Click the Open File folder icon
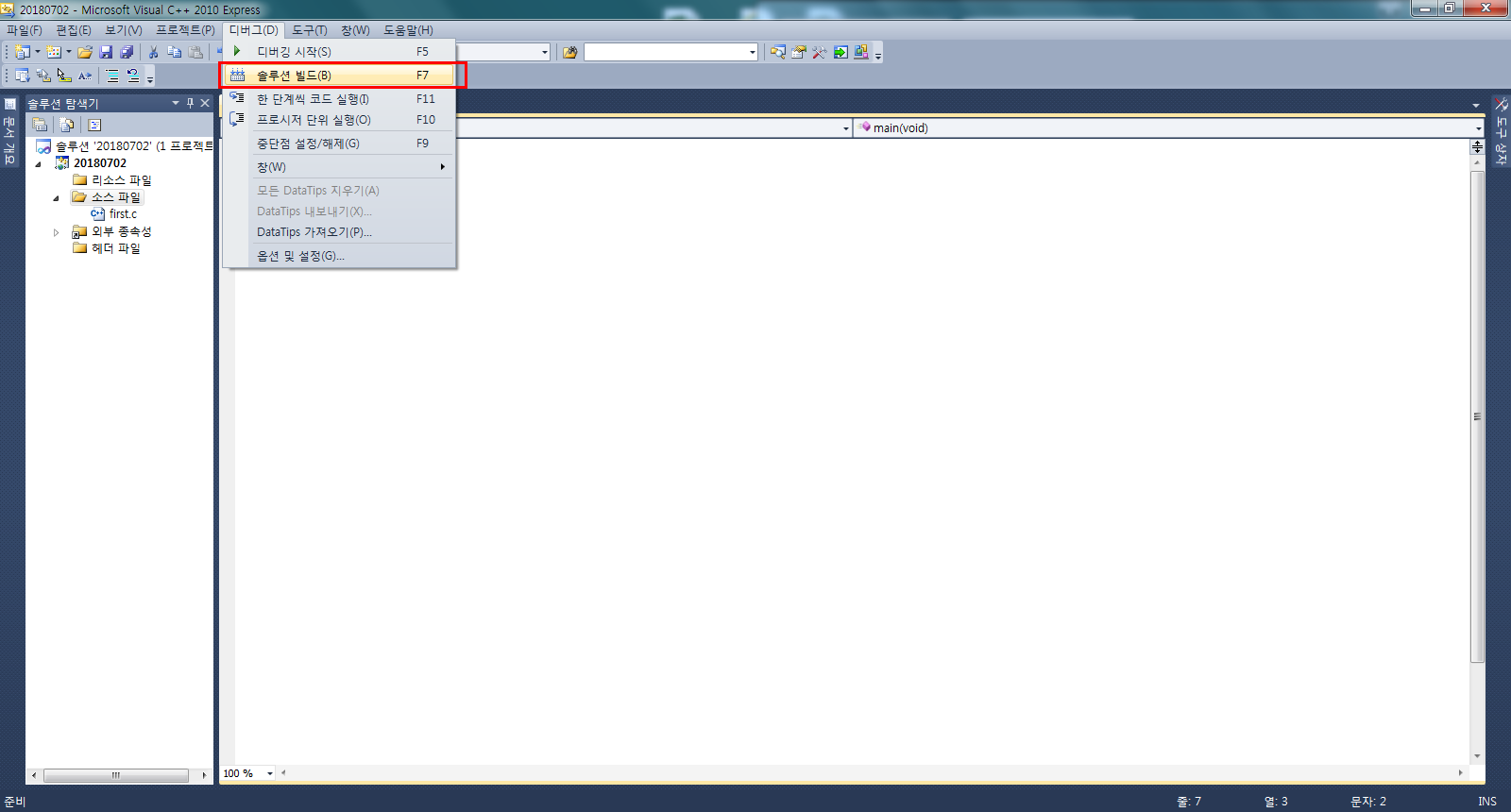Screen dimensions: 1511x812 click(x=85, y=52)
